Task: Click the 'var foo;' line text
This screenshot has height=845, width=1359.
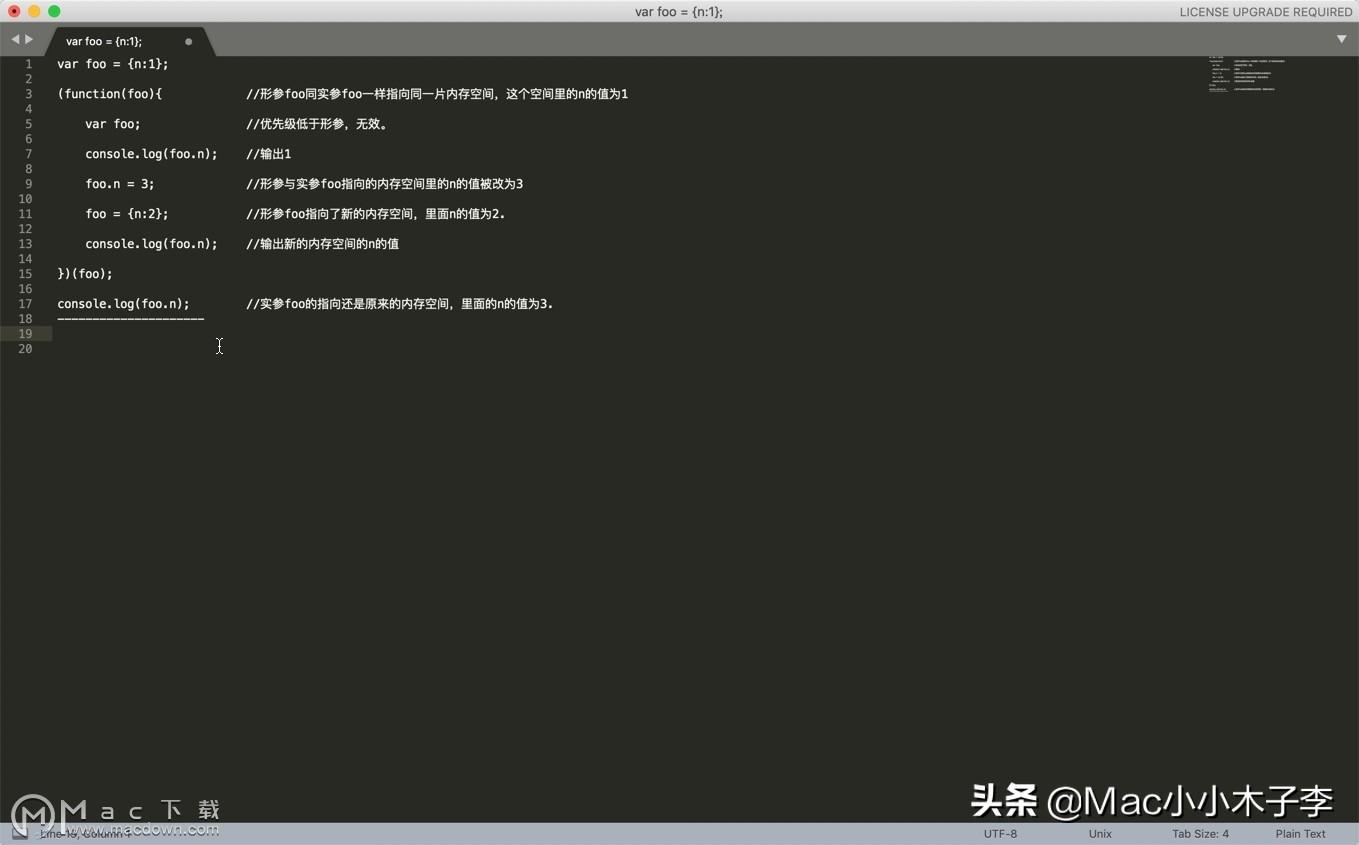Action: coord(113,124)
